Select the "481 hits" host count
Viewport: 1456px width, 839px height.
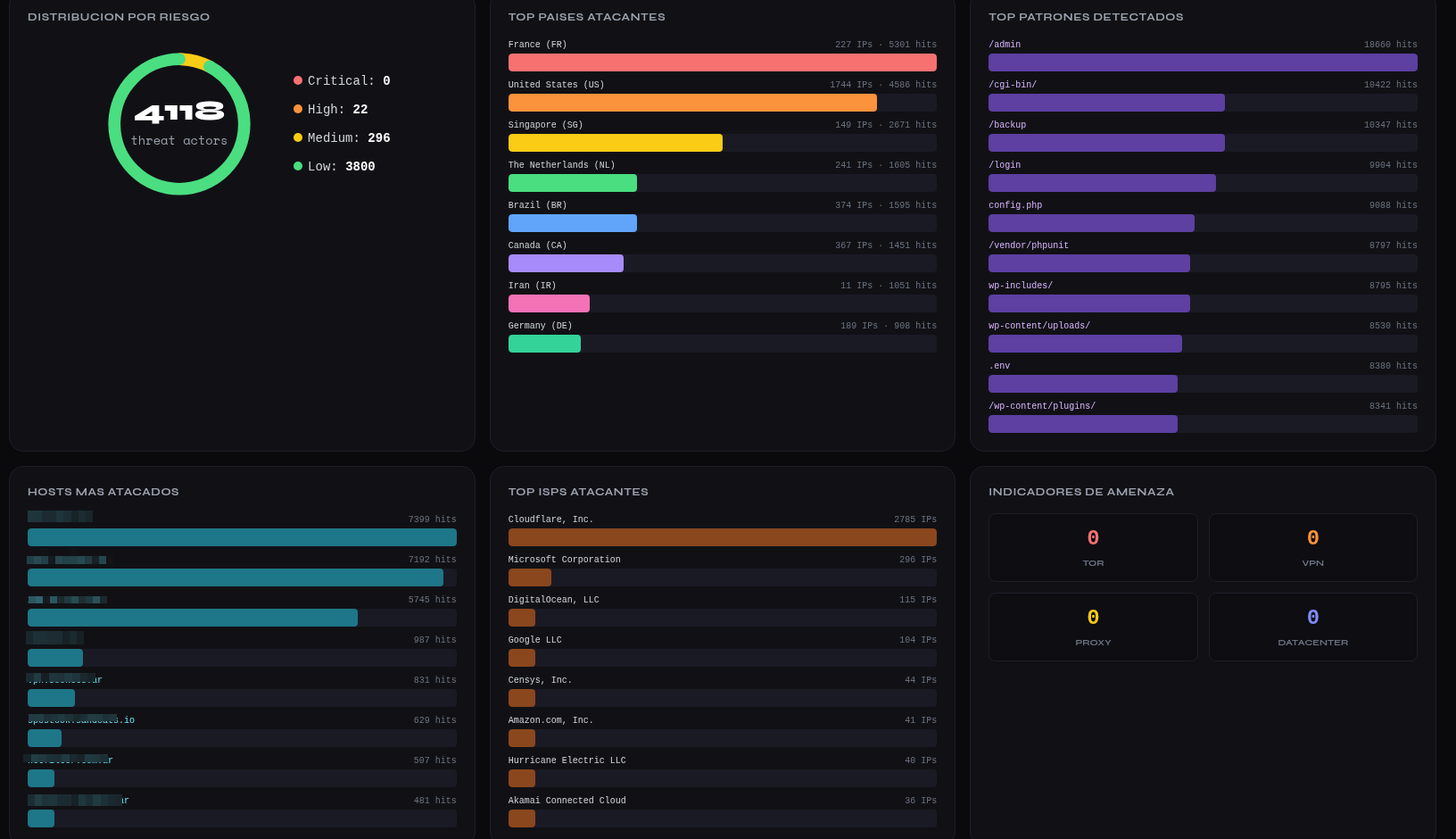point(435,801)
